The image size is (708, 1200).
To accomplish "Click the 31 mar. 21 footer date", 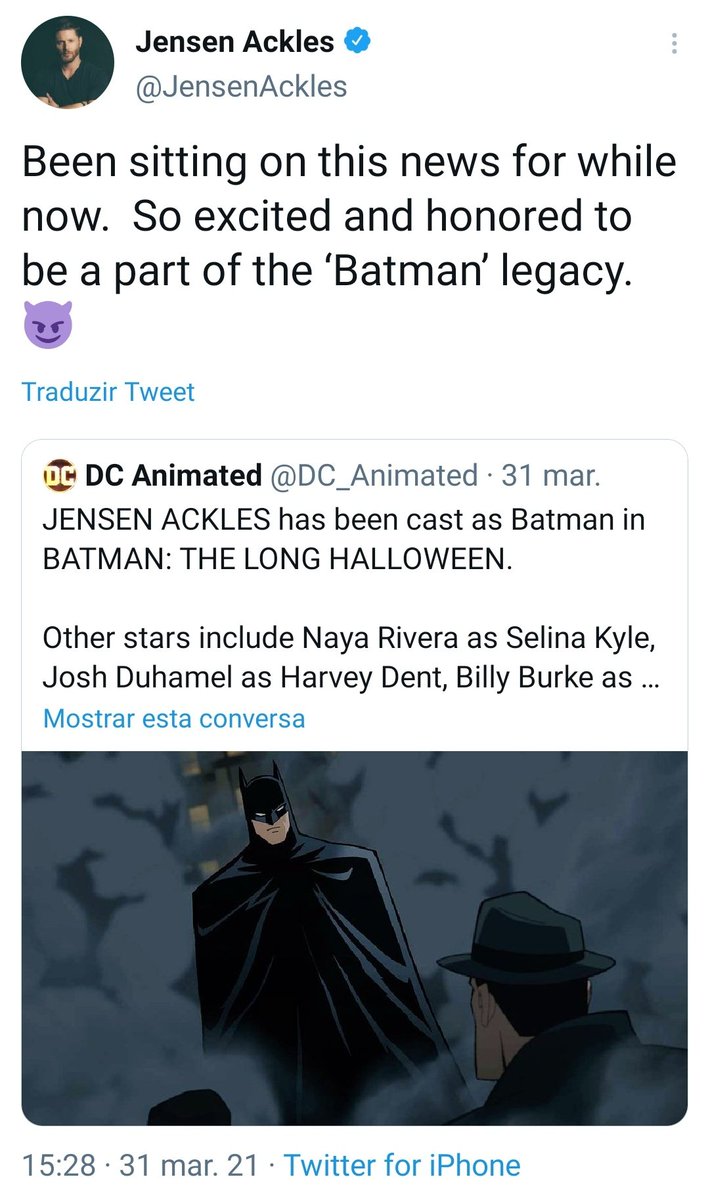I will [186, 1165].
